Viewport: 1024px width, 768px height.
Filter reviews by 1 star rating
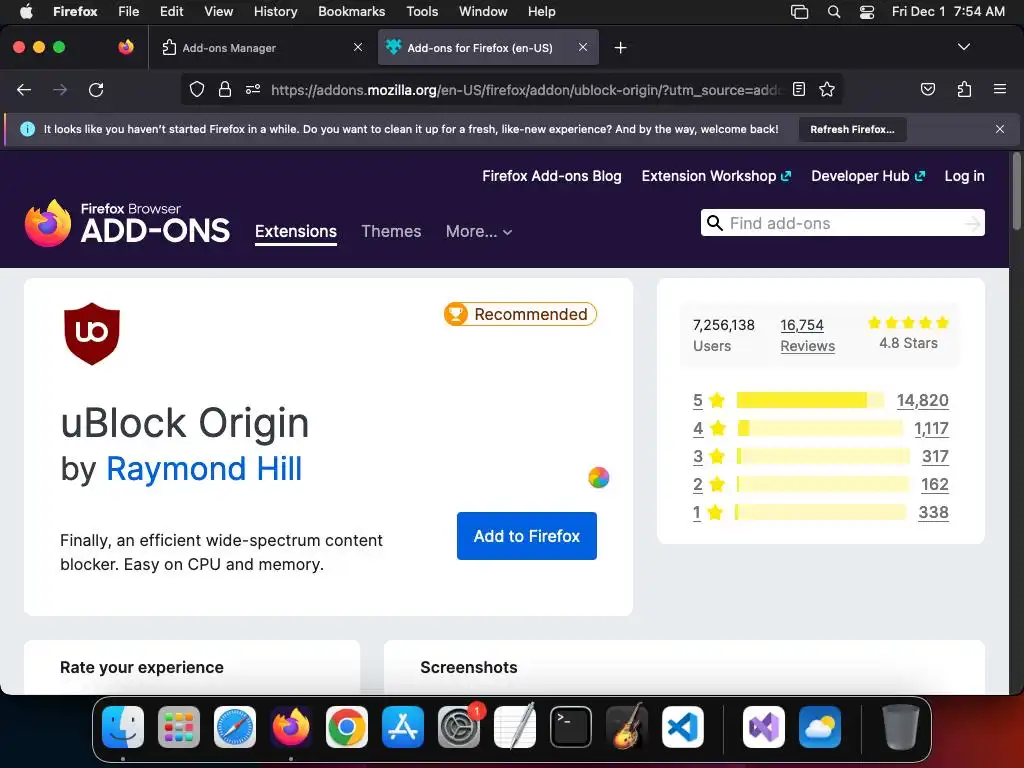tap(709, 513)
